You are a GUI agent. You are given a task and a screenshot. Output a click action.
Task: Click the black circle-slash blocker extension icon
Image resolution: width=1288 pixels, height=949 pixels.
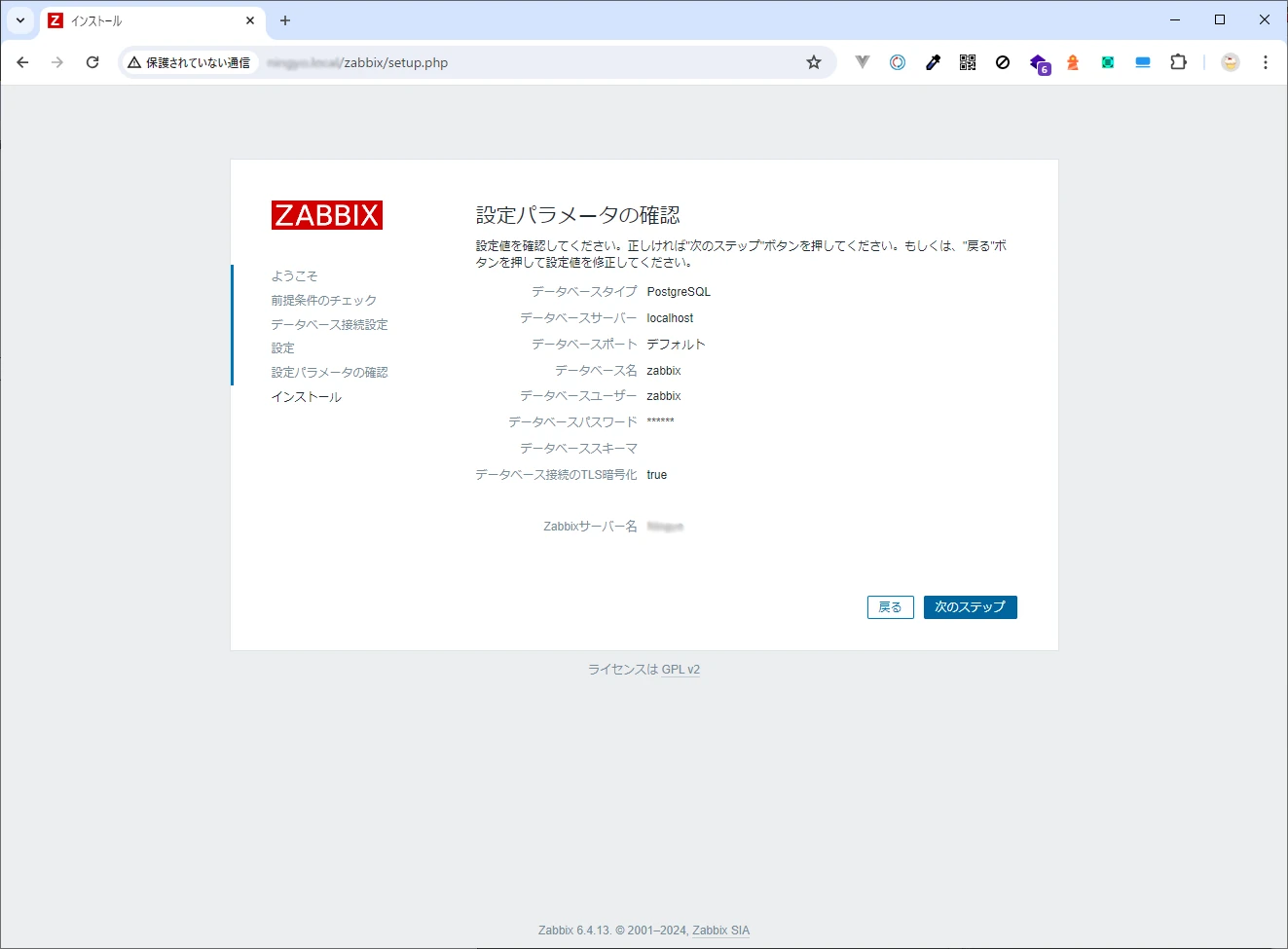click(x=1003, y=62)
